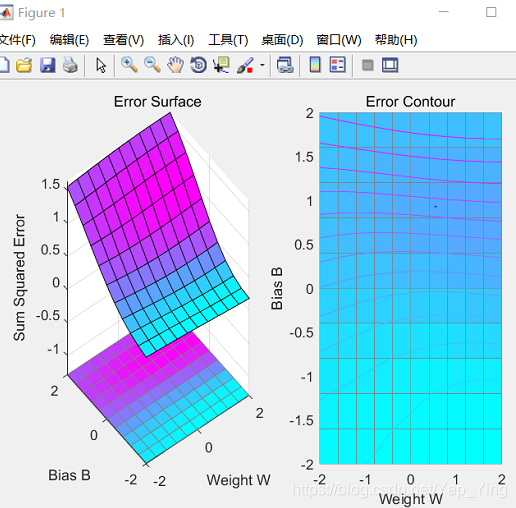
Task: Open the 文件(F) menu
Action: 17,40
